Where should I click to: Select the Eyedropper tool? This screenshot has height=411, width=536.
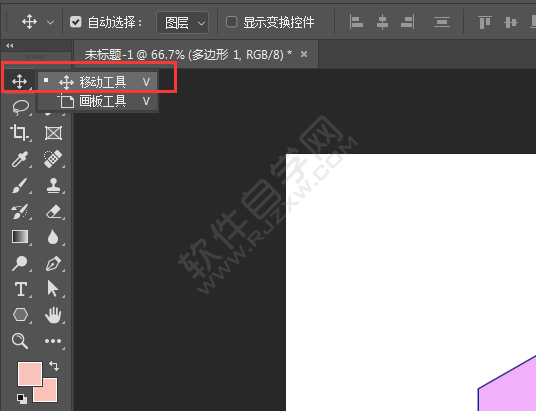(x=19, y=159)
